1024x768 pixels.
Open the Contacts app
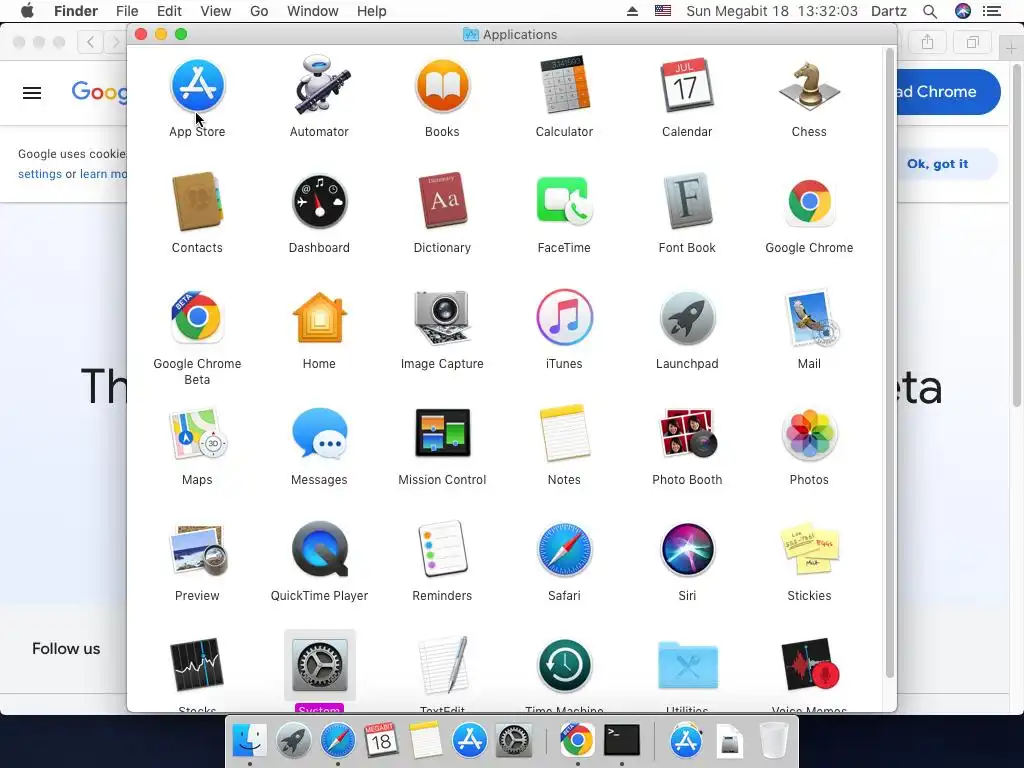click(197, 202)
